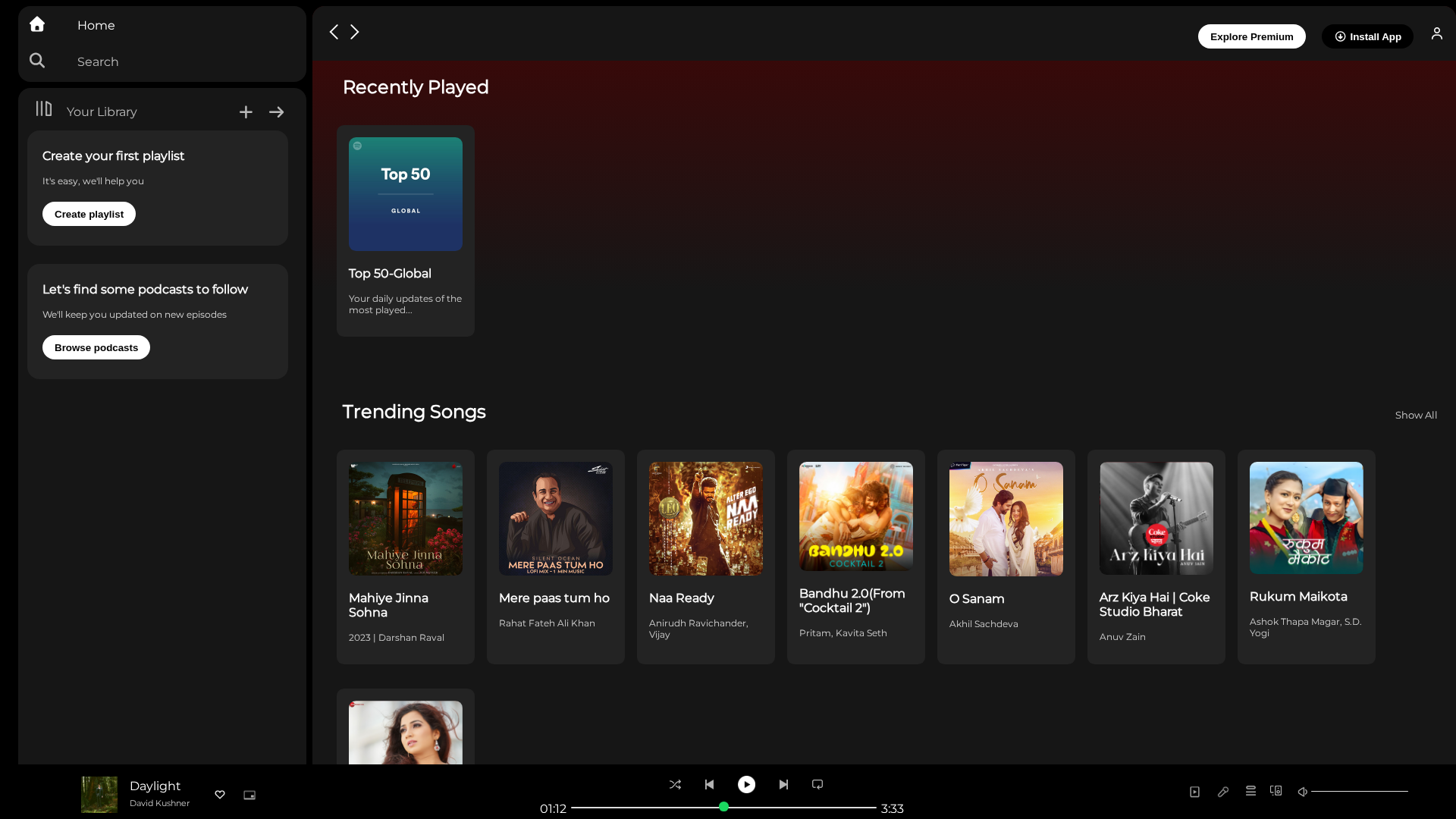Open the play queue icon
The height and width of the screenshot is (819, 1456).
(1250, 791)
